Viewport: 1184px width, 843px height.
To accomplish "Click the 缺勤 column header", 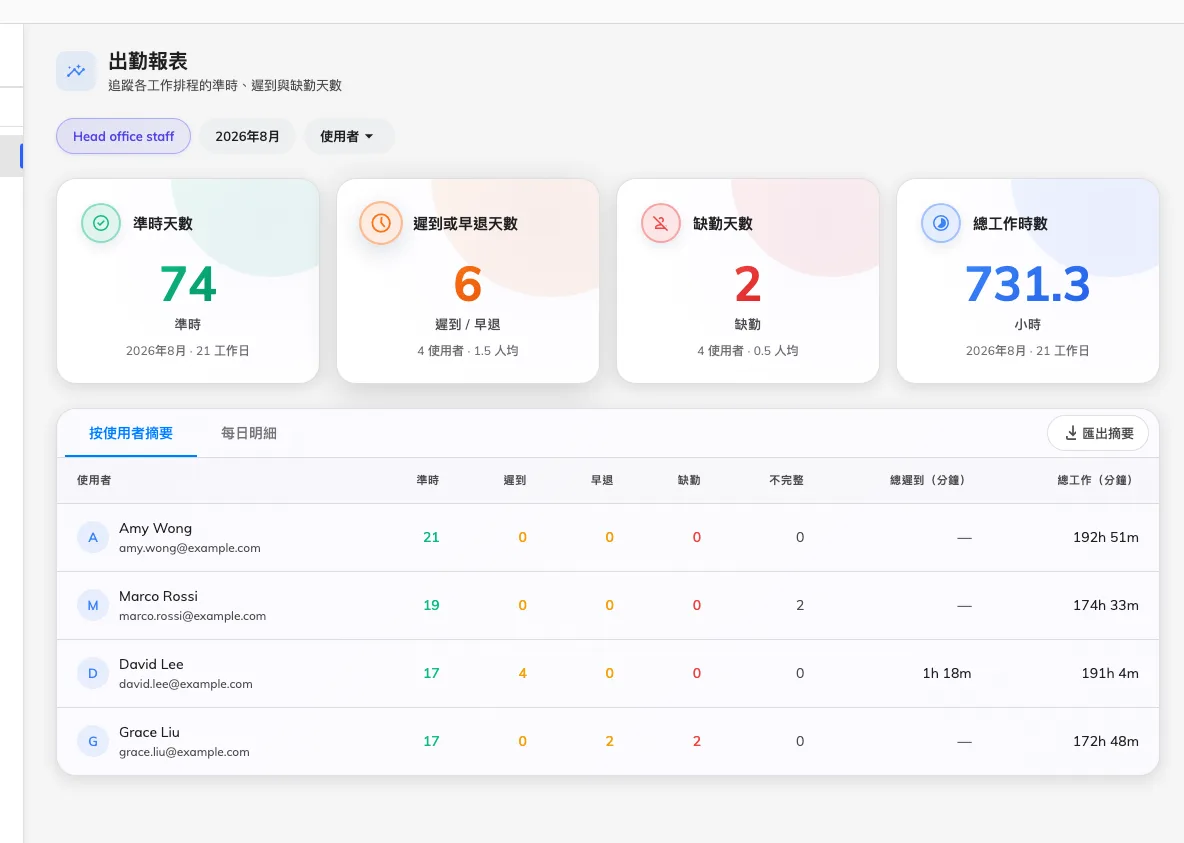I will coord(689,480).
